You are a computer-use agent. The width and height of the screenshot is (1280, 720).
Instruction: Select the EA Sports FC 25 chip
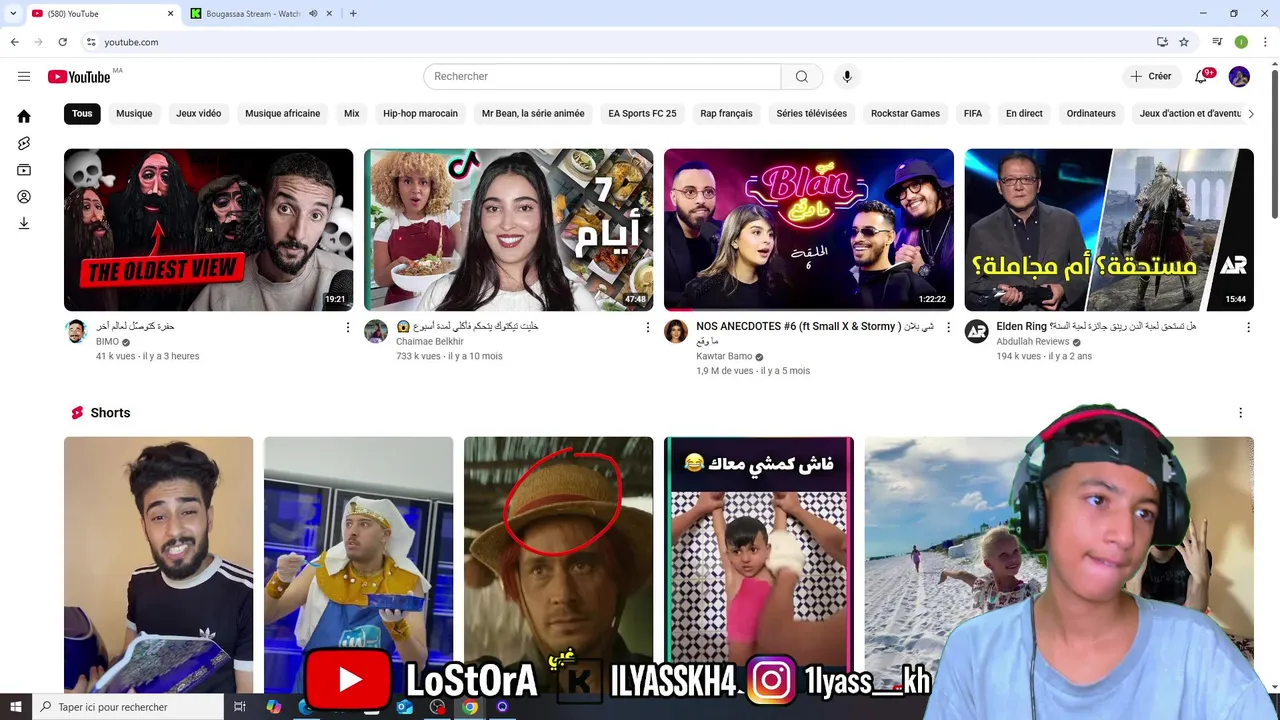click(642, 113)
